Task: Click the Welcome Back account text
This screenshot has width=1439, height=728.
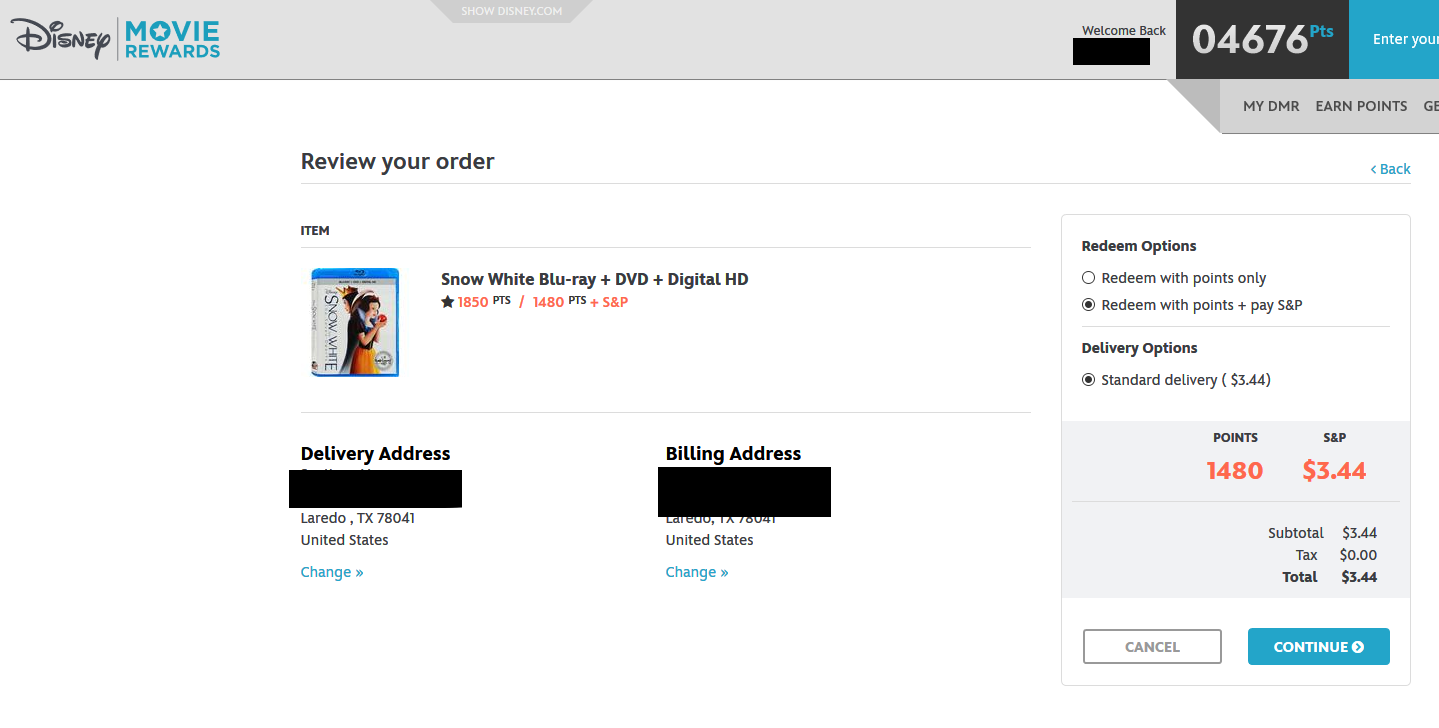Action: [1124, 31]
